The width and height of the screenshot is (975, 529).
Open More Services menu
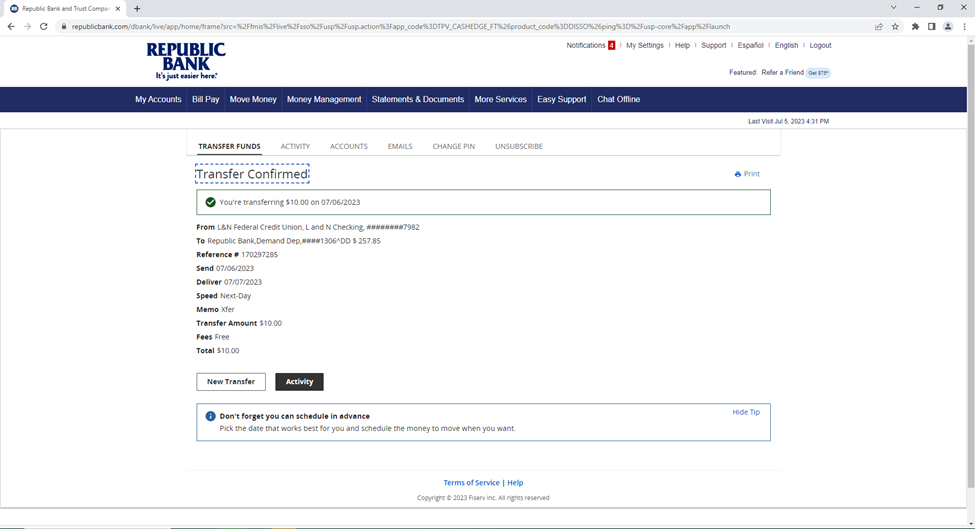(501, 99)
